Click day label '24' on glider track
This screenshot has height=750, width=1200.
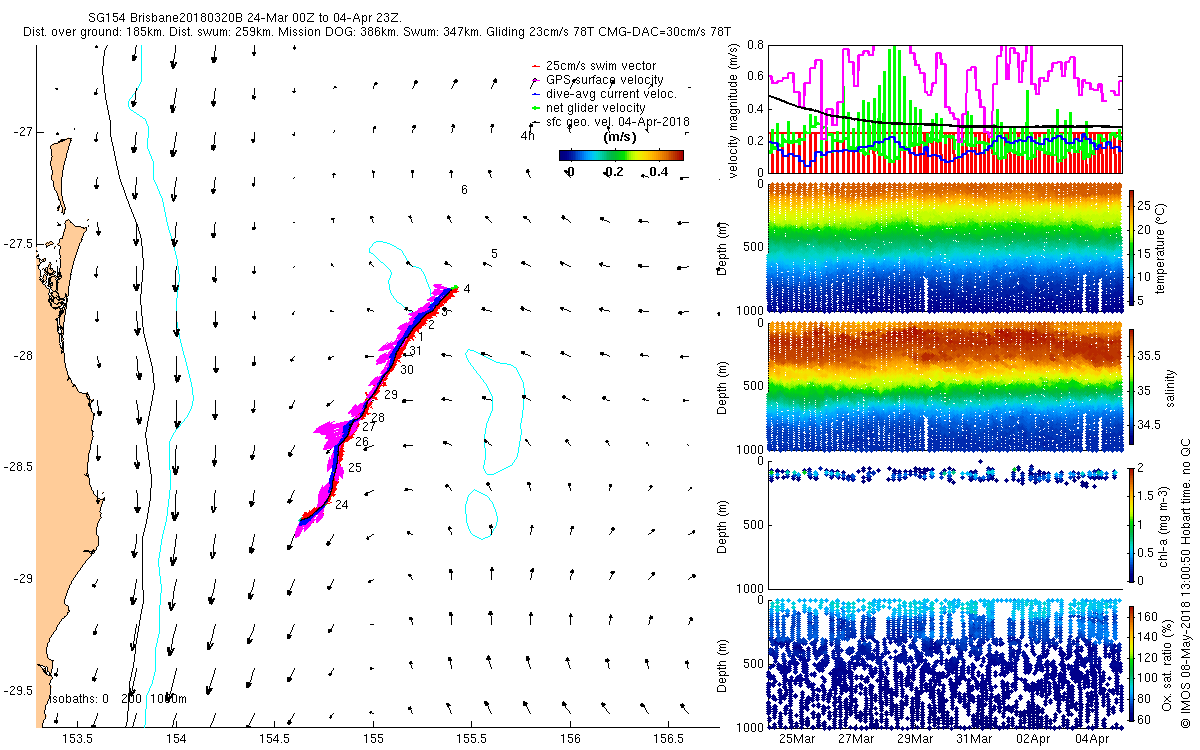pyautogui.click(x=341, y=504)
